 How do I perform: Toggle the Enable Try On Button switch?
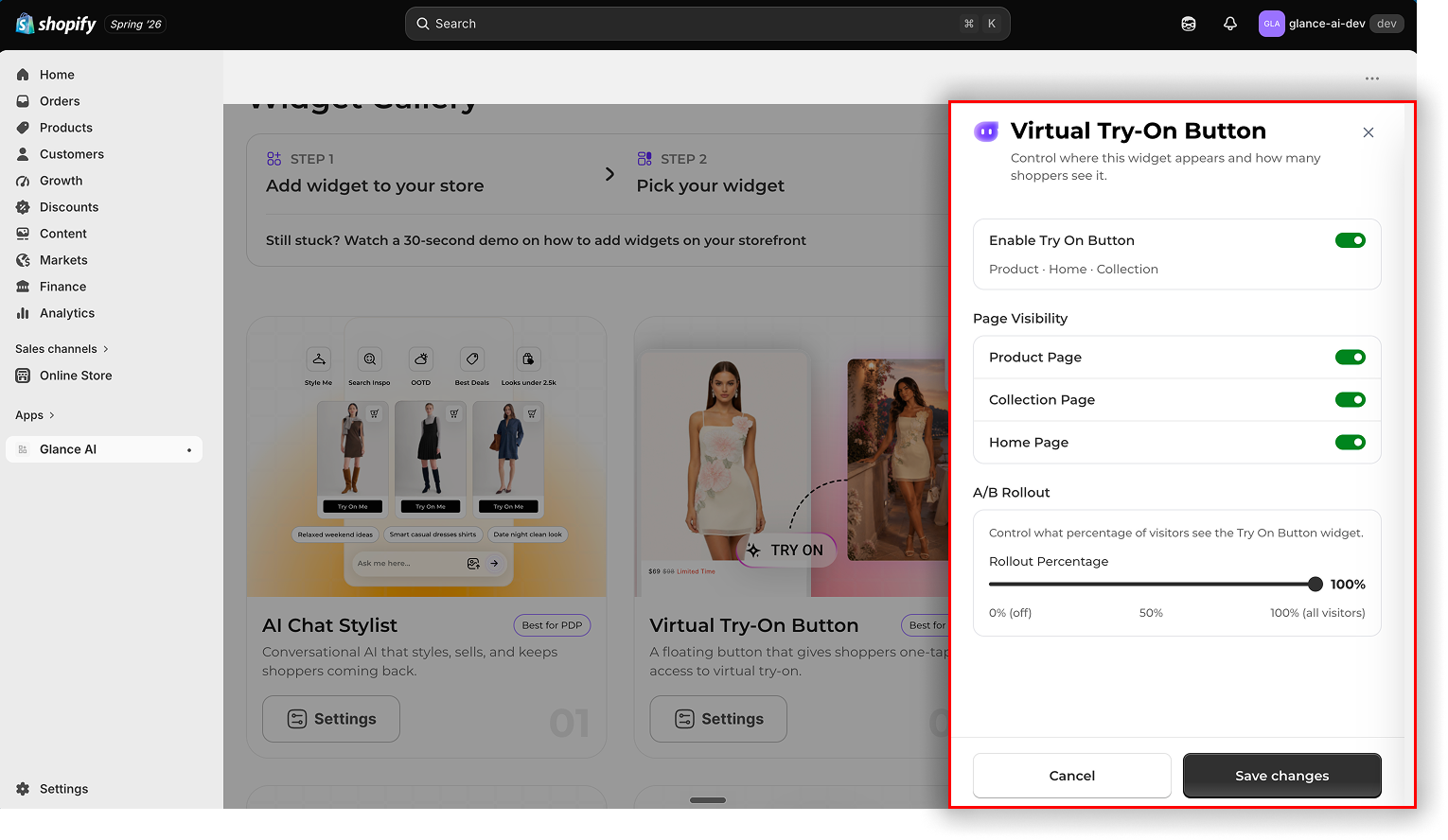click(x=1351, y=240)
